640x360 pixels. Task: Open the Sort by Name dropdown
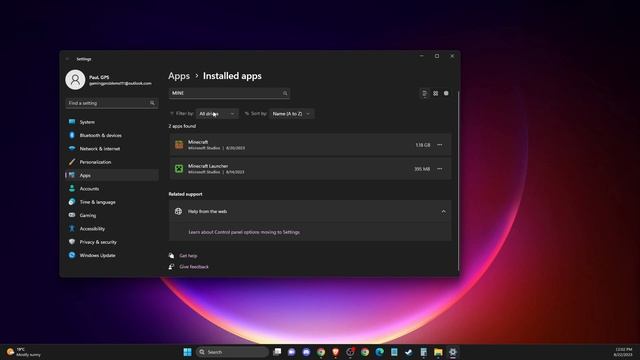tap(291, 114)
